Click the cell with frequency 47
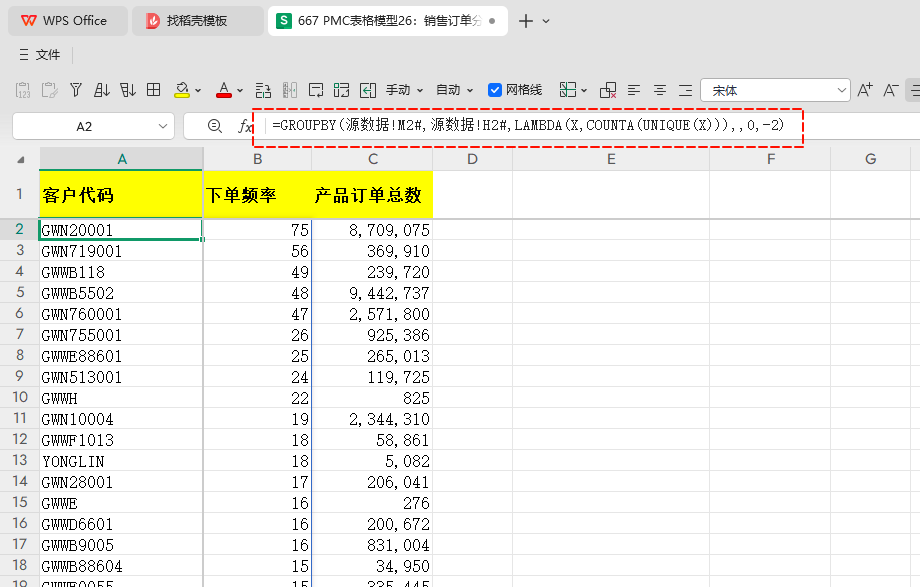 tap(258, 314)
